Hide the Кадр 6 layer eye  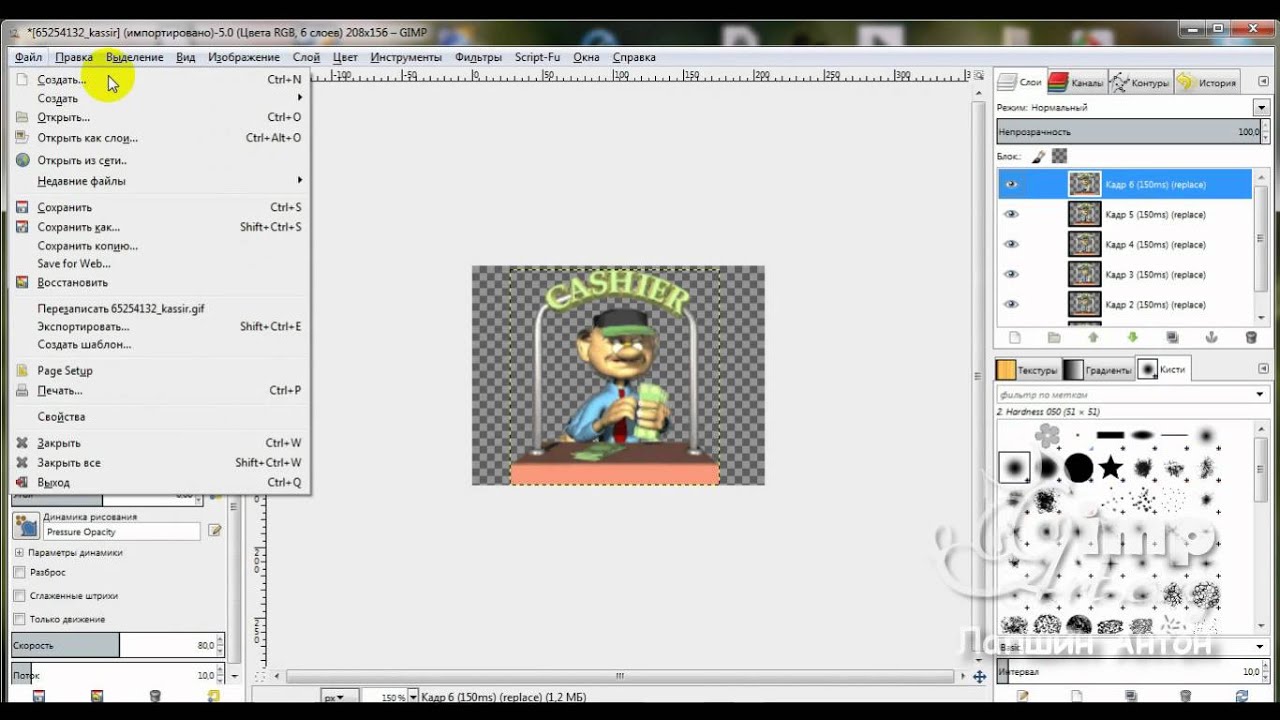(1011, 184)
